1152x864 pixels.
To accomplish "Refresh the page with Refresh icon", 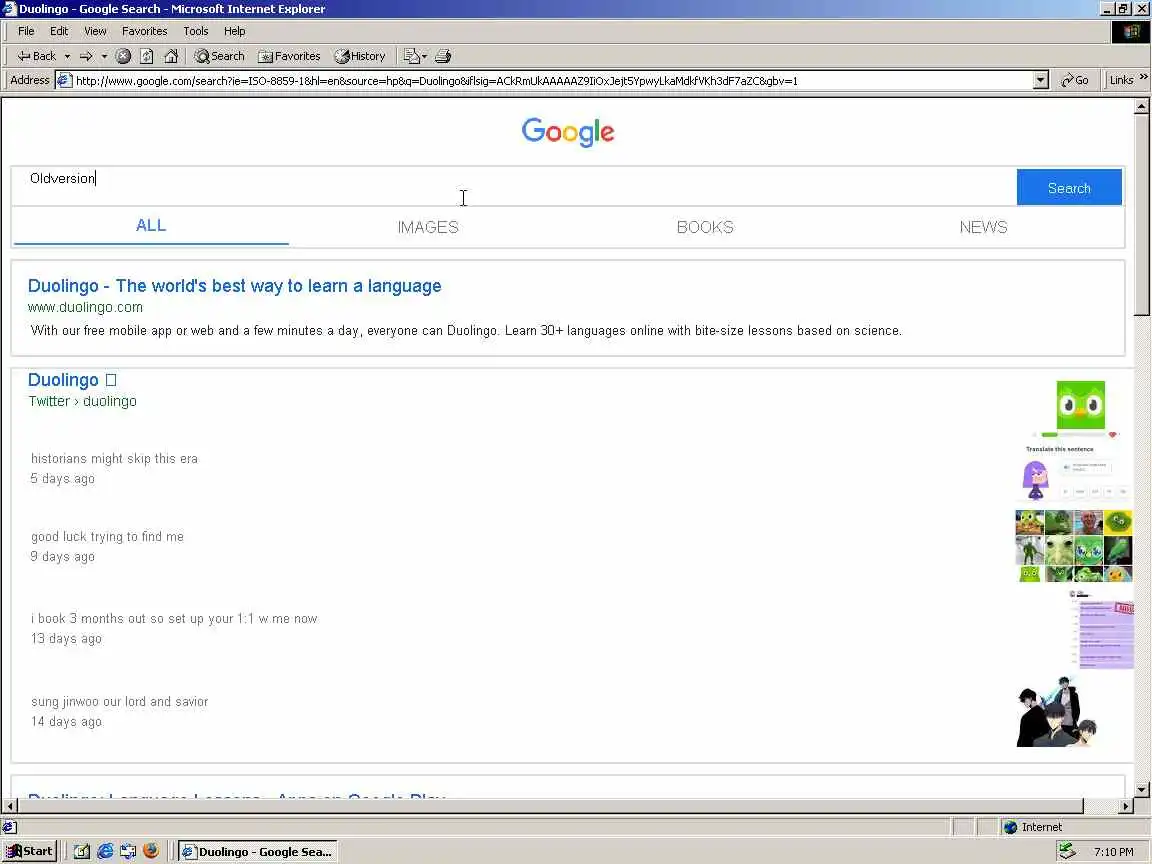I will [x=147, y=56].
